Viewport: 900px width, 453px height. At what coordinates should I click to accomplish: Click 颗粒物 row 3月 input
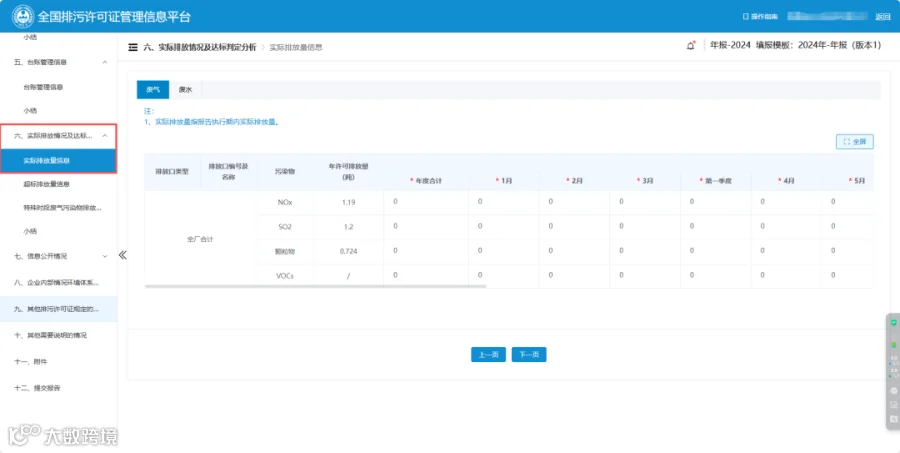[x=645, y=251]
